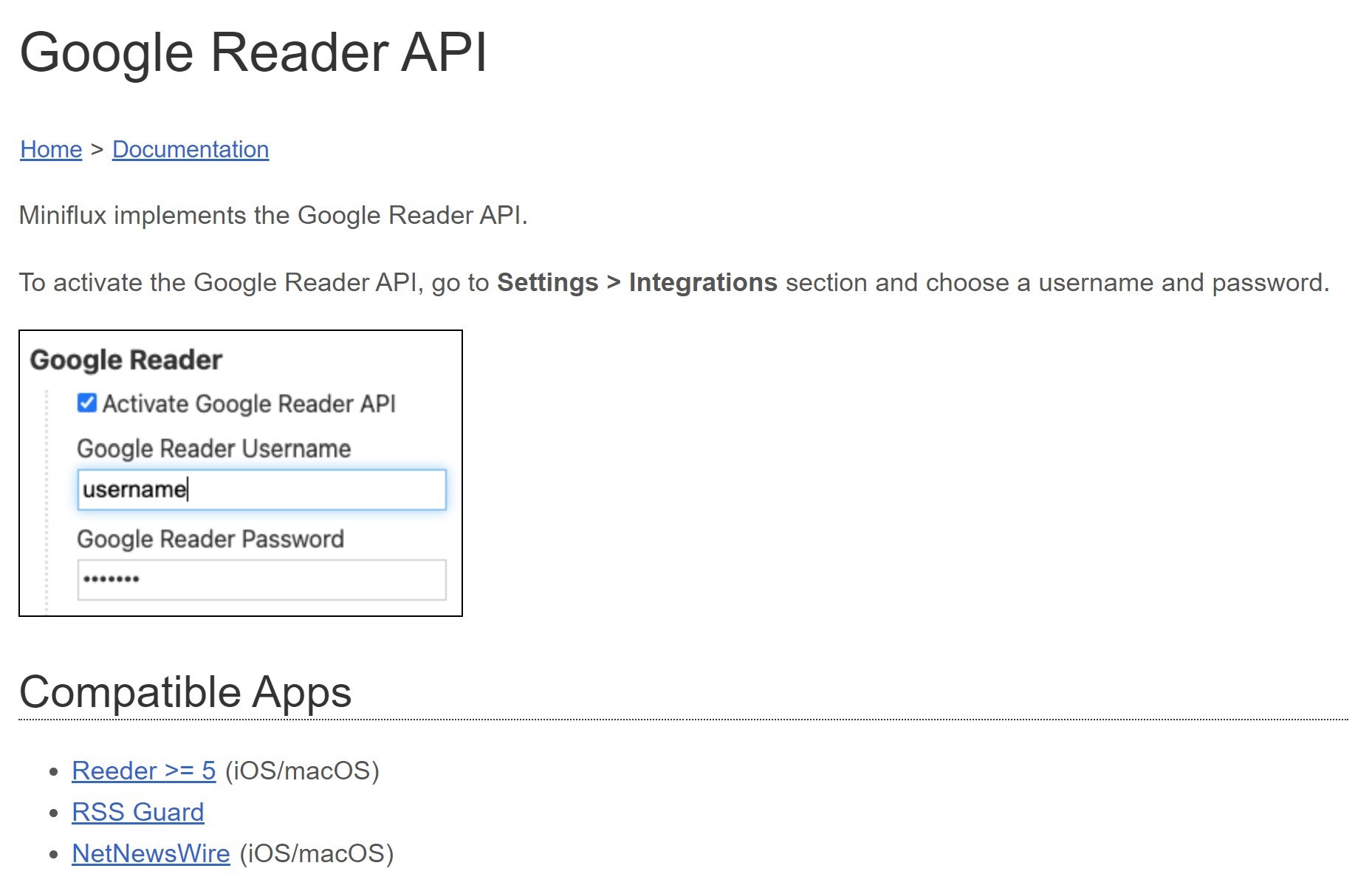Open the Home breadcrumb link
The image size is (1372, 891).
tap(51, 149)
